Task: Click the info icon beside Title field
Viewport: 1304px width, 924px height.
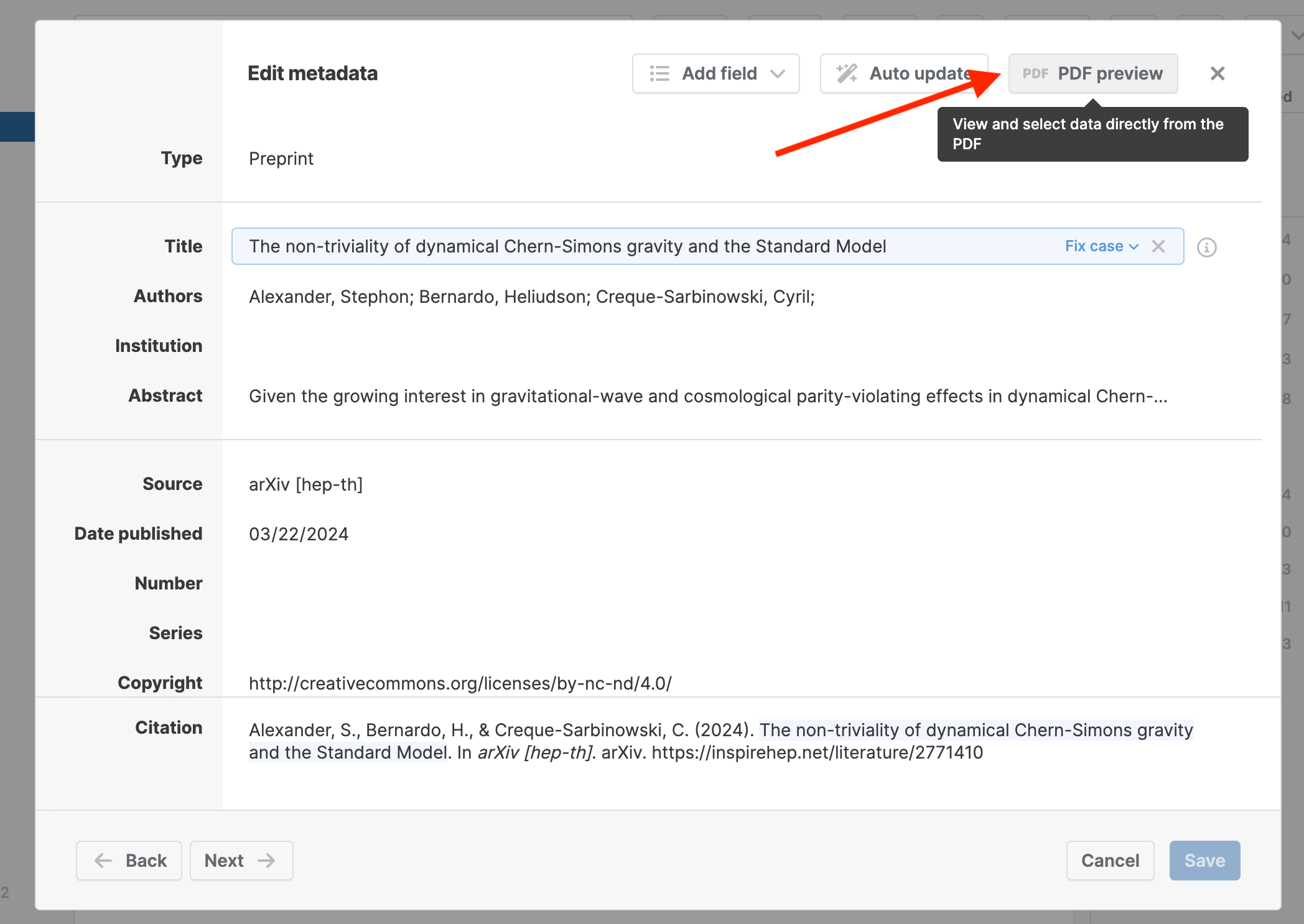Action: coord(1206,247)
